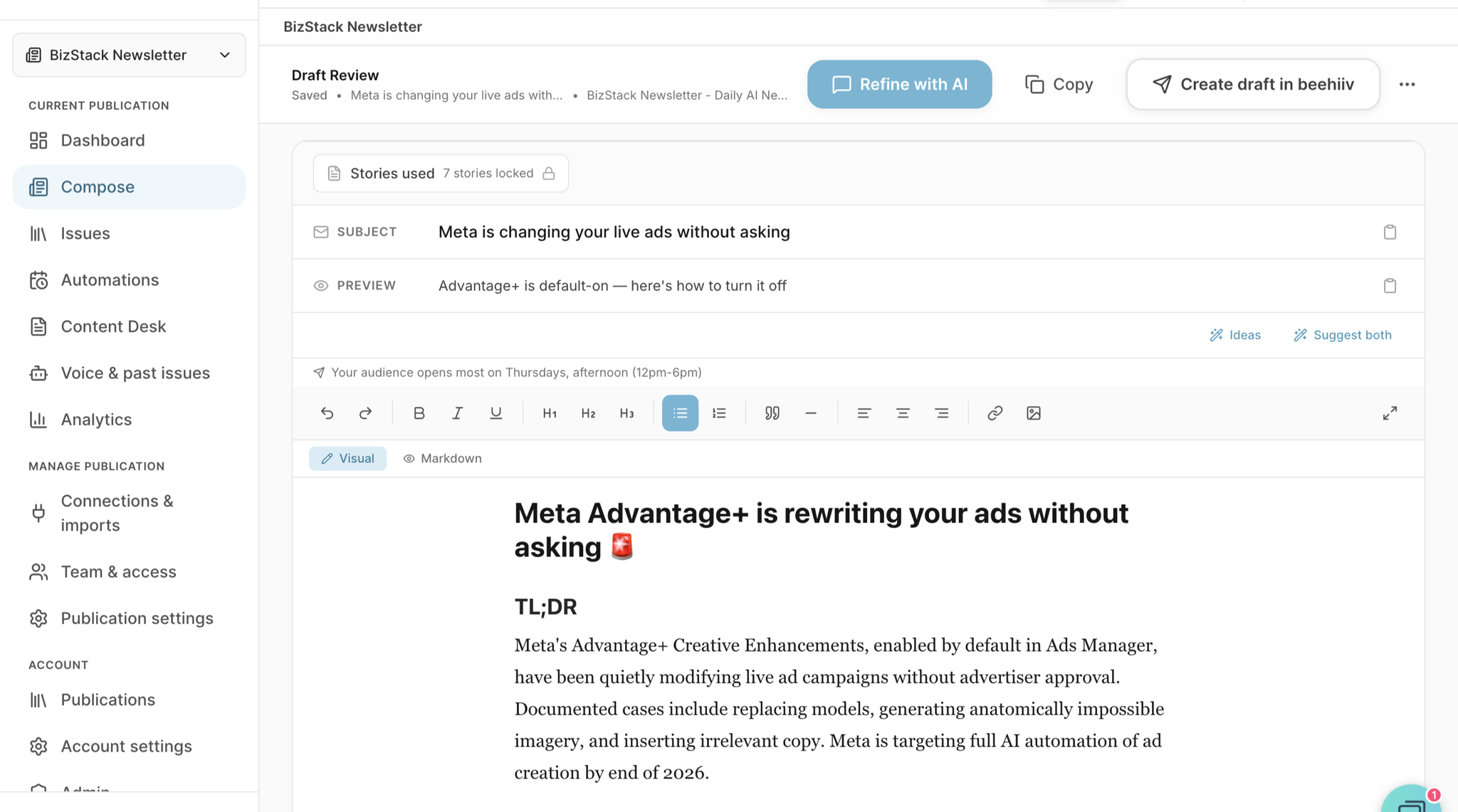Open Voice & past issues page
The image size is (1458, 812).
129,373
